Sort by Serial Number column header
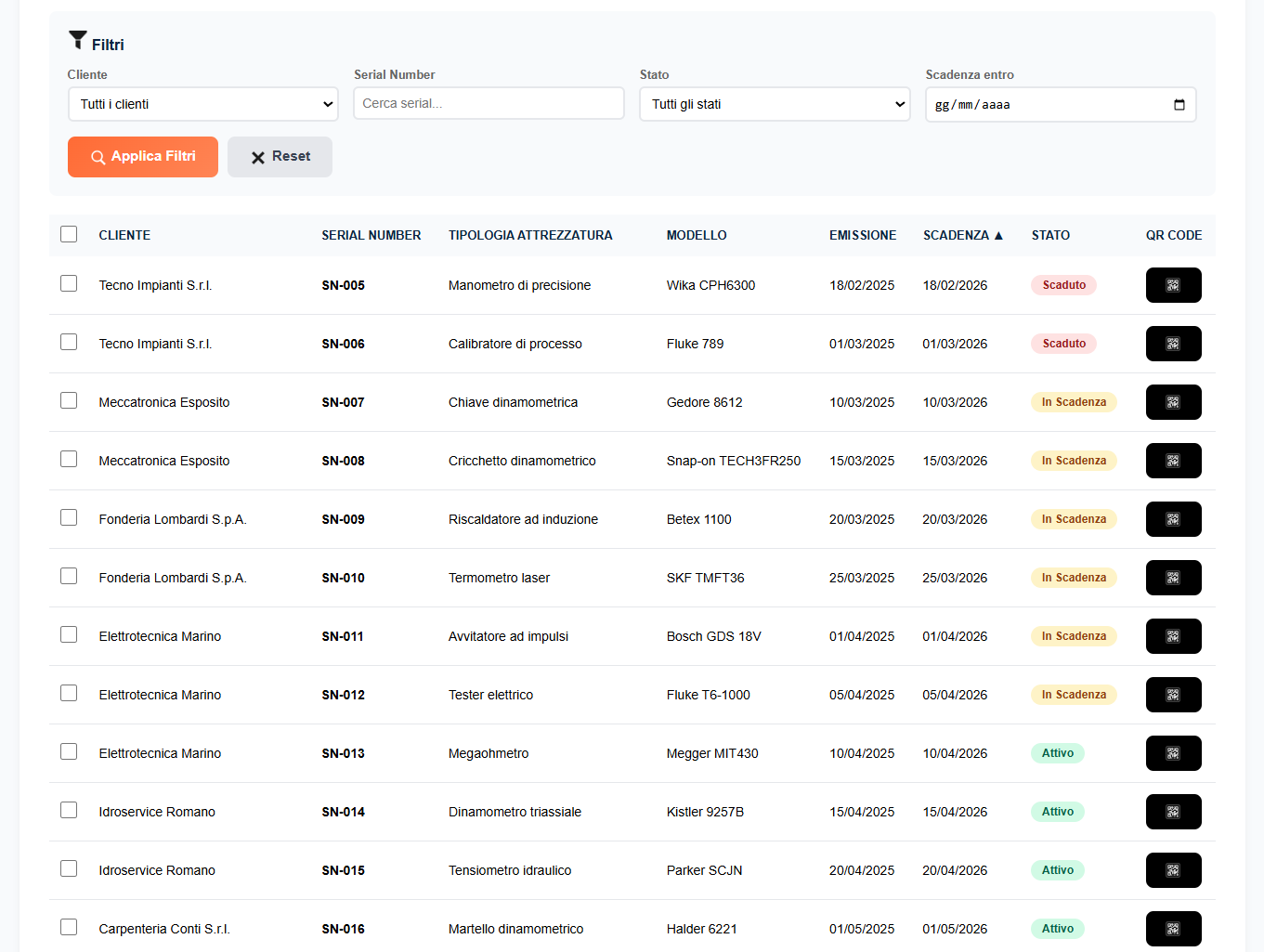The height and width of the screenshot is (952, 1264). point(371,235)
